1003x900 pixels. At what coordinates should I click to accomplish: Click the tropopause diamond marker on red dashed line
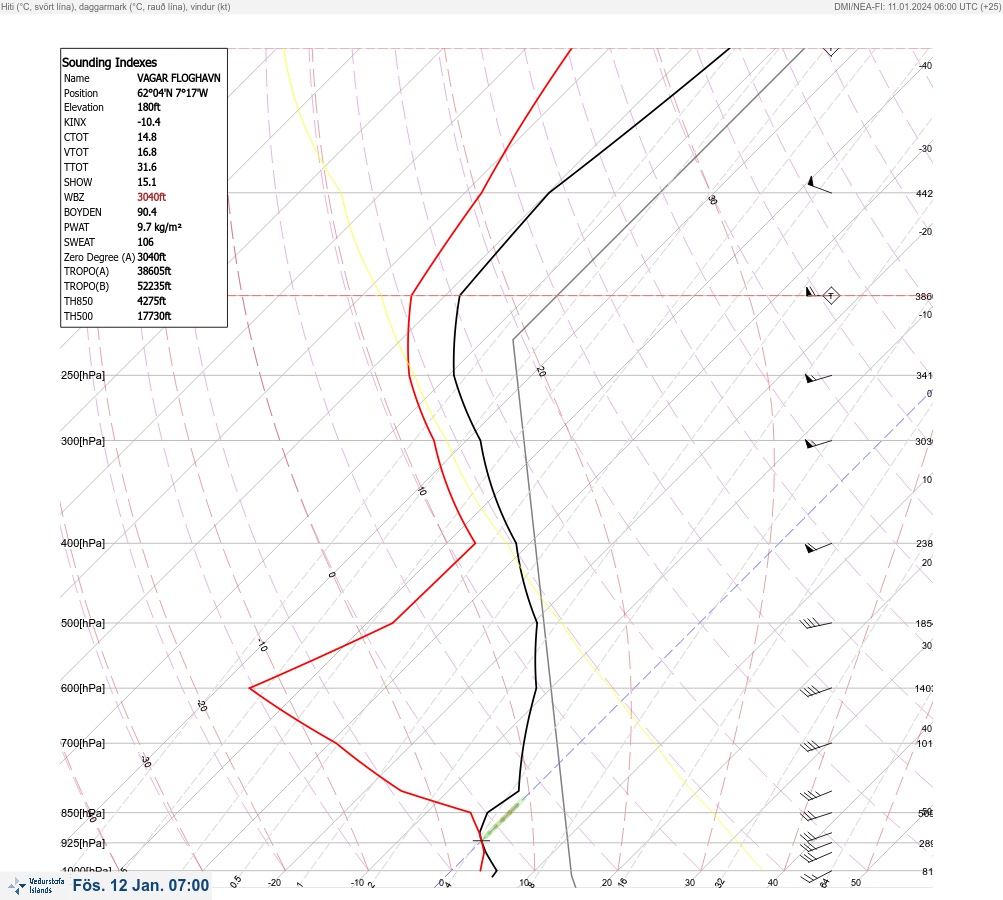coord(831,296)
